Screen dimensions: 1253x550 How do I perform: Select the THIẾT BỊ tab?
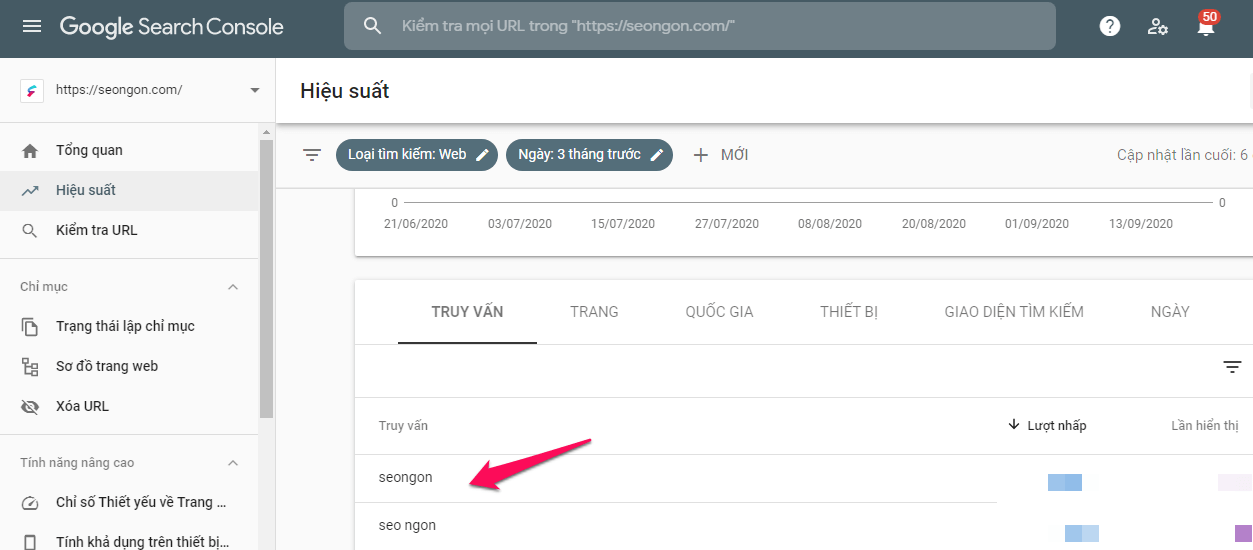coord(849,312)
